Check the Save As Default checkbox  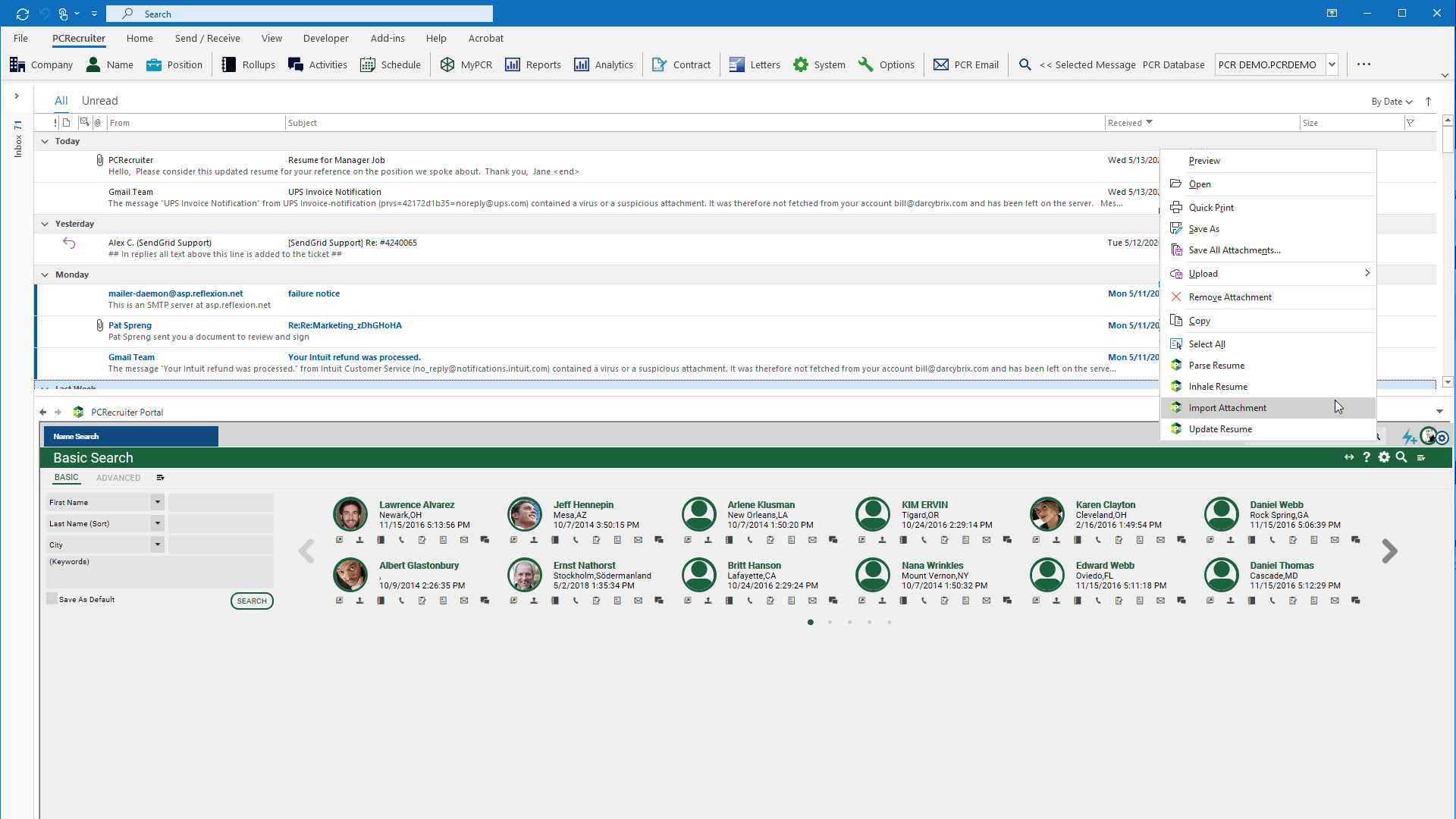point(52,598)
